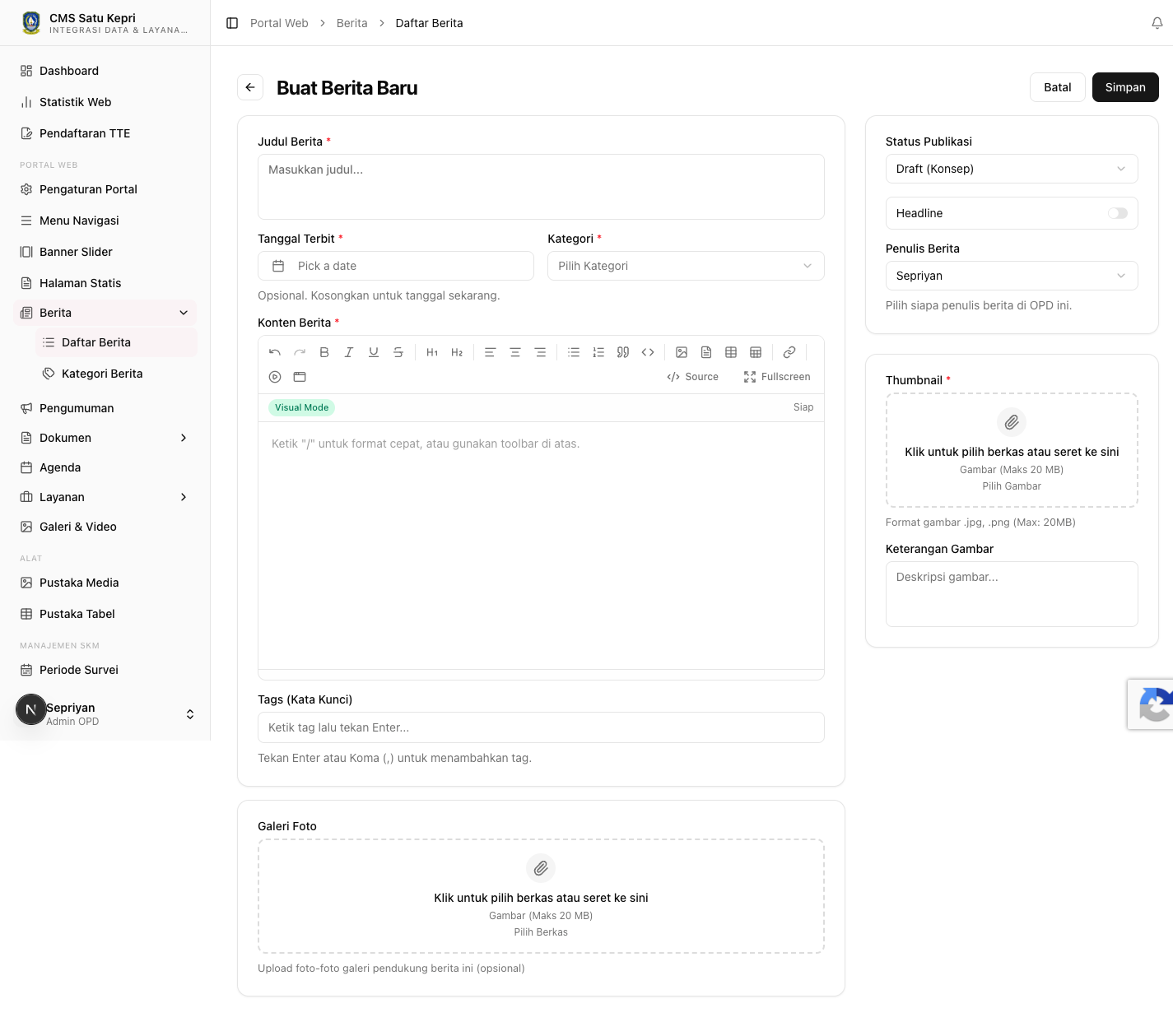Cancel with the Batal button
This screenshot has width=1173, height=1036.
(x=1058, y=87)
